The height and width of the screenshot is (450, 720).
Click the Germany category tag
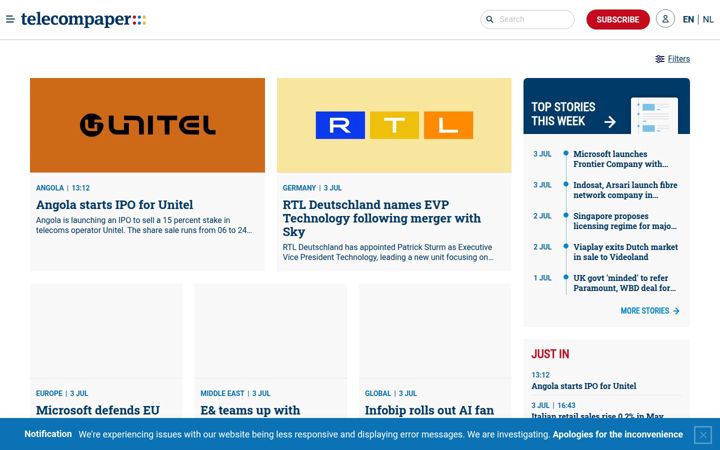pos(299,188)
